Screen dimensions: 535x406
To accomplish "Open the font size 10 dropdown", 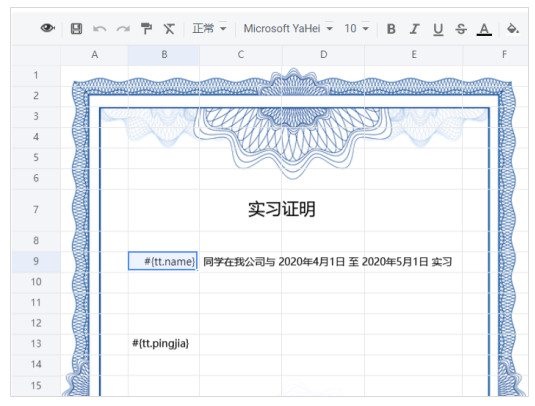I will coord(356,28).
